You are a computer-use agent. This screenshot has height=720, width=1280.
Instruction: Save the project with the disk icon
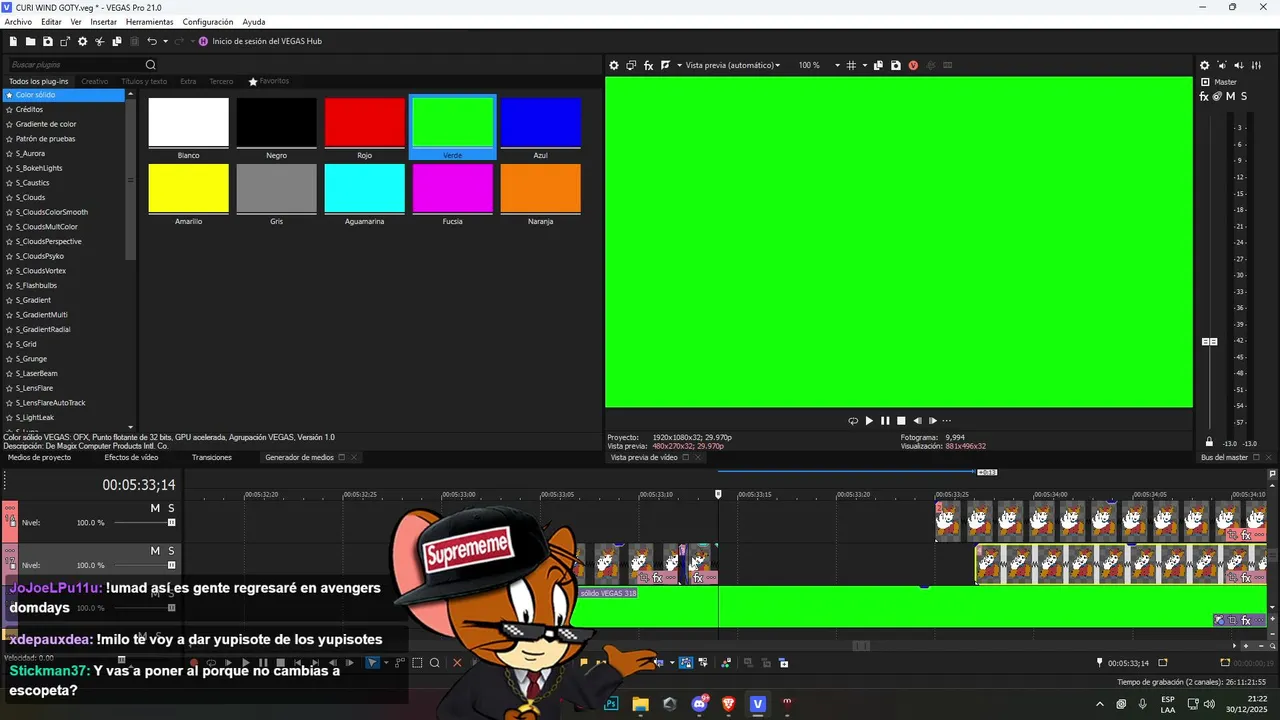tap(48, 41)
